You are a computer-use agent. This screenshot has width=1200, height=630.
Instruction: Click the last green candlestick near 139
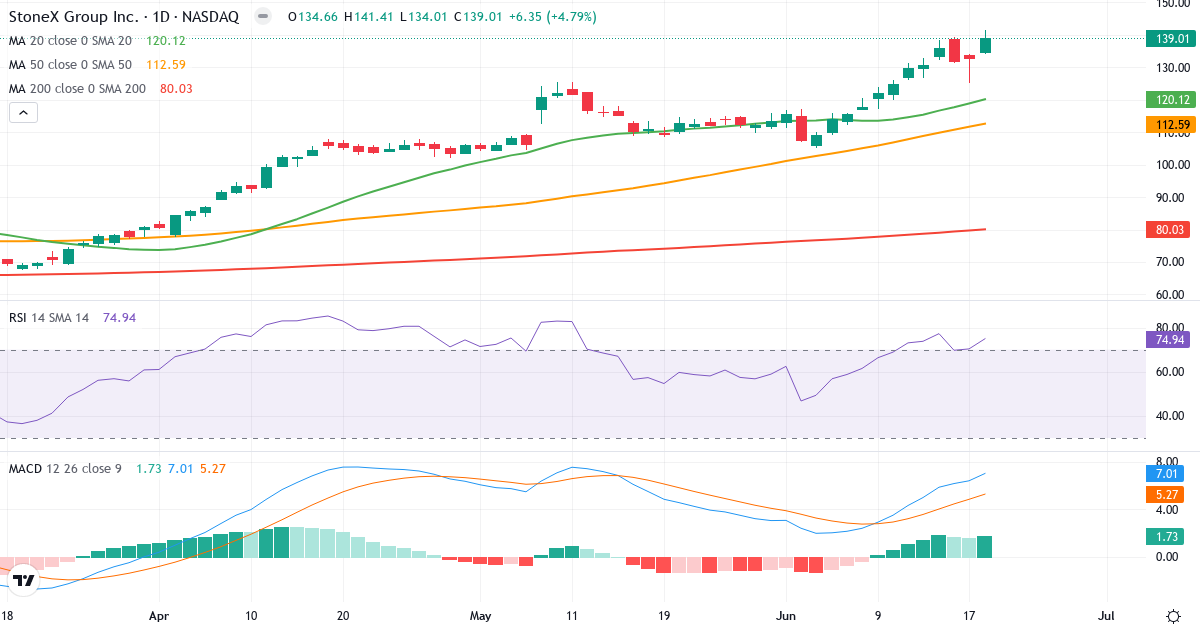(x=986, y=45)
